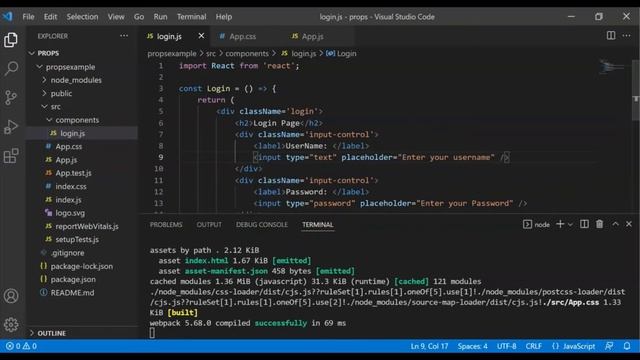Viewport: 640px width, 360px height.
Task: Open the Selection menu
Action: coord(82,17)
